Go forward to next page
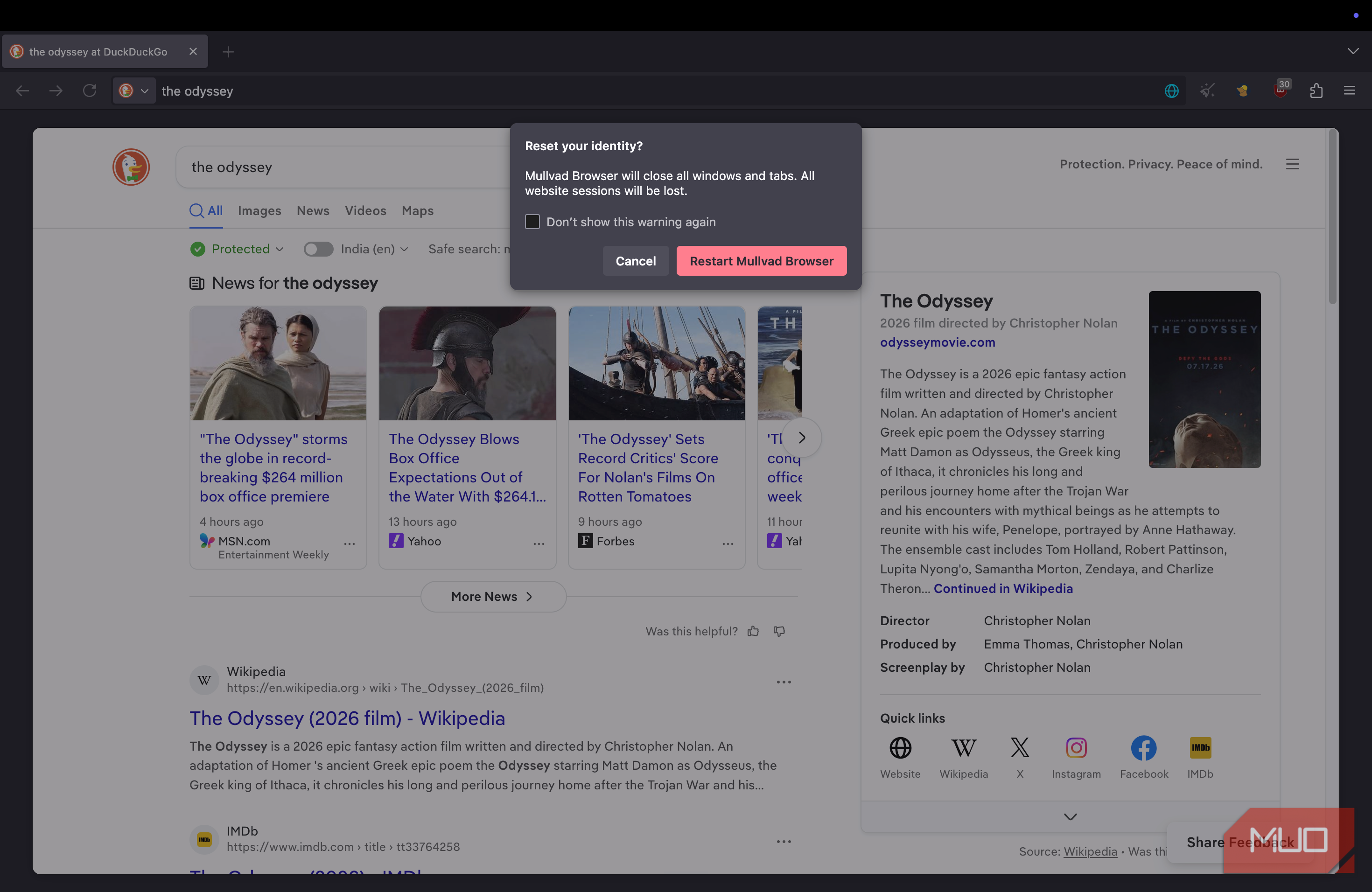 56,91
